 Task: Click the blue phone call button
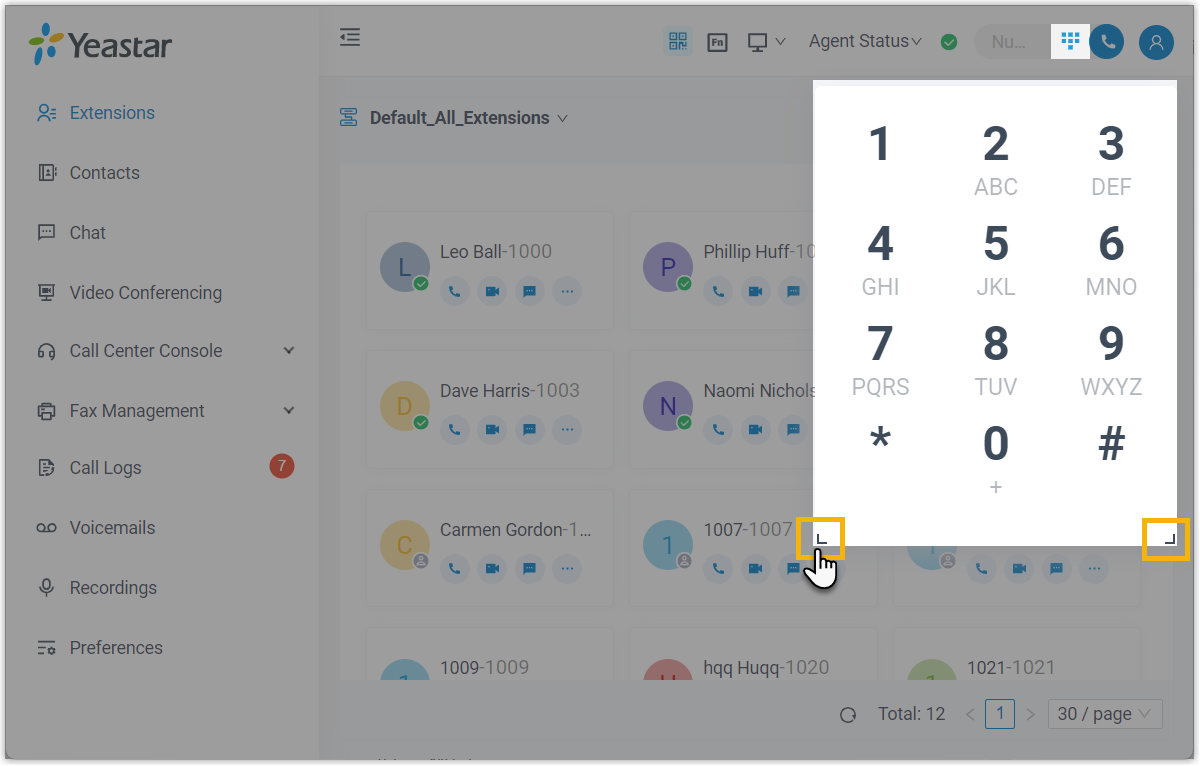click(x=1107, y=42)
